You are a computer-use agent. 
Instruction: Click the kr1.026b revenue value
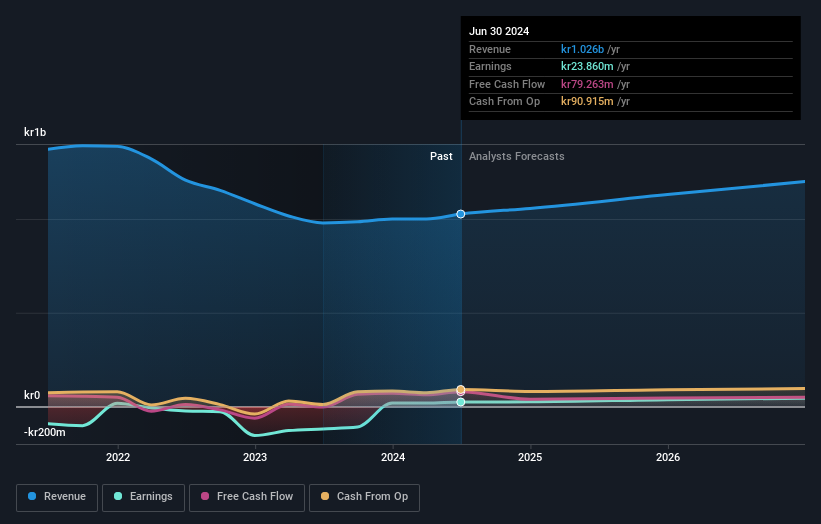tap(582, 49)
